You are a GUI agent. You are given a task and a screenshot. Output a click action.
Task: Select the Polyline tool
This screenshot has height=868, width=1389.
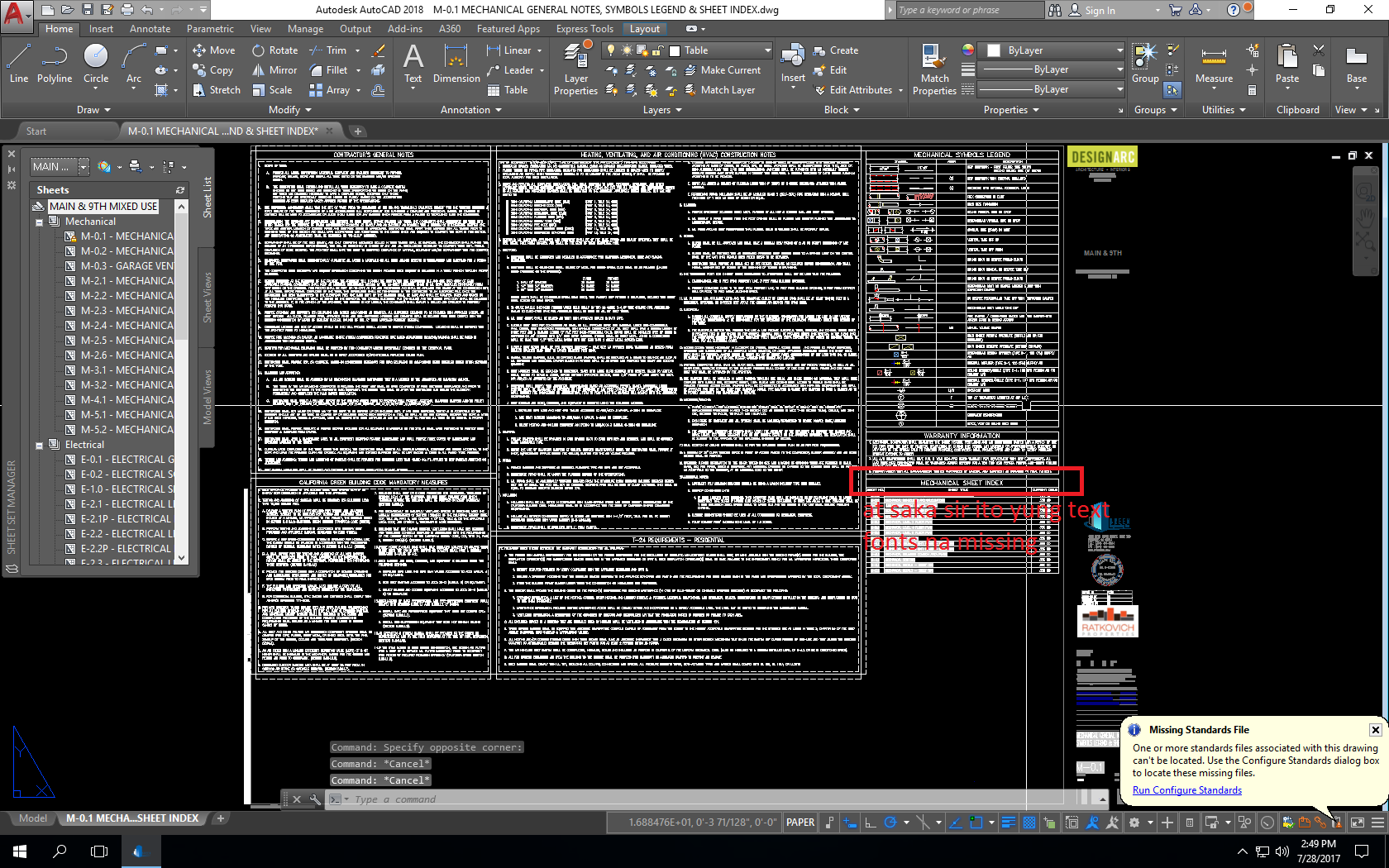55,64
